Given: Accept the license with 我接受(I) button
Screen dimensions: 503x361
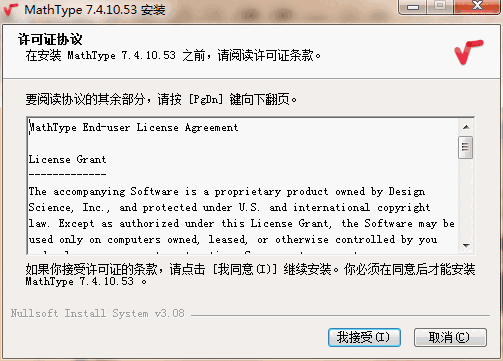Looking at the screenshot, I should [364, 337].
